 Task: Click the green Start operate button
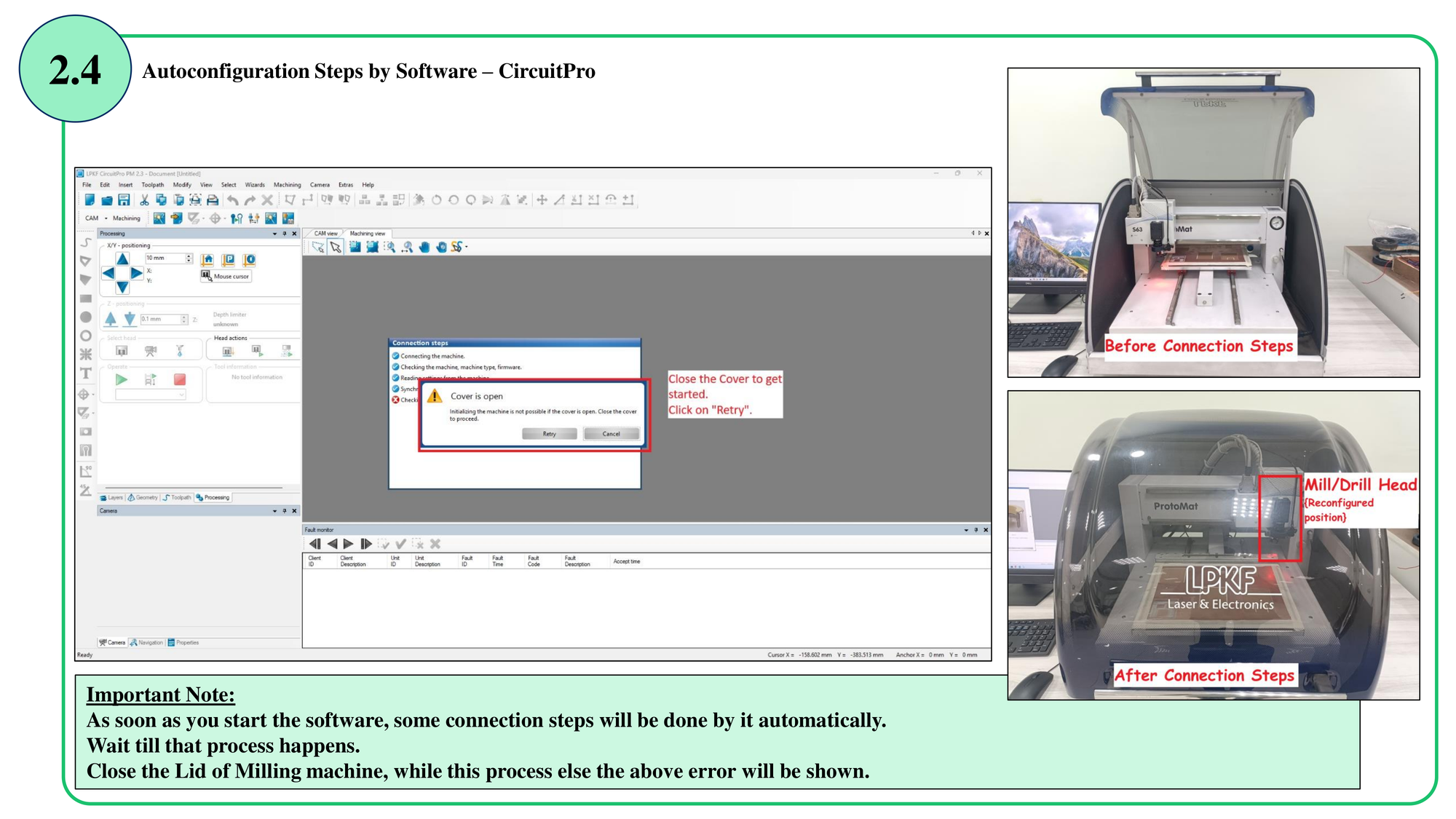click(x=122, y=379)
